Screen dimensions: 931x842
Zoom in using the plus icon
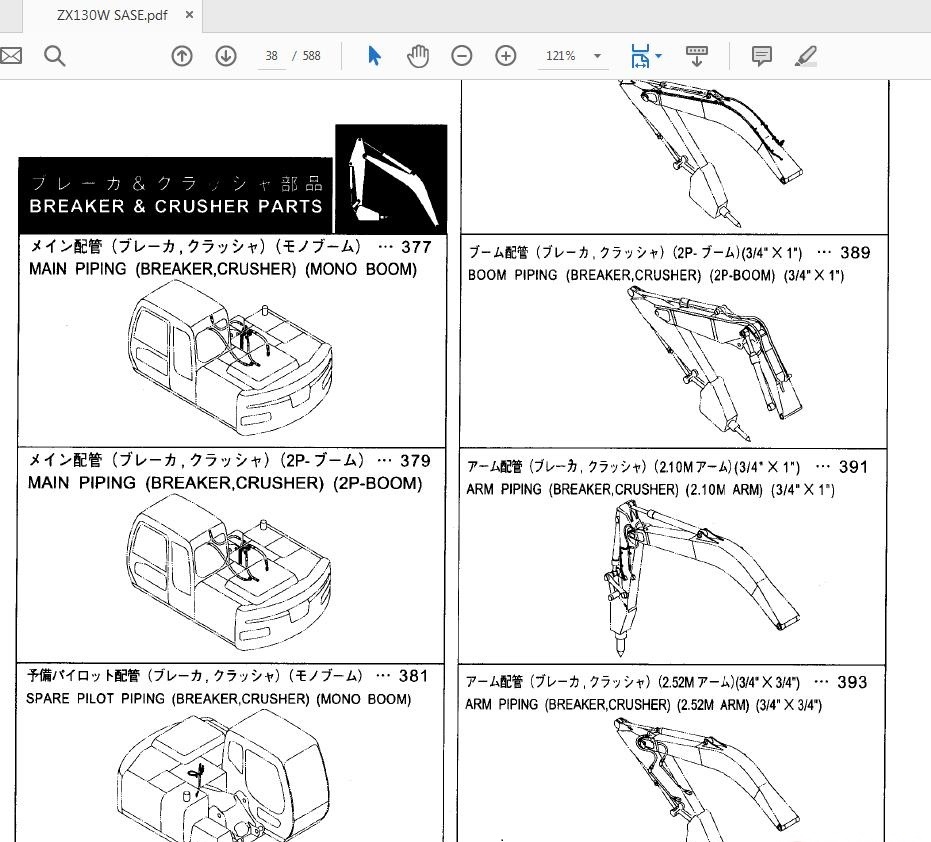pos(506,55)
